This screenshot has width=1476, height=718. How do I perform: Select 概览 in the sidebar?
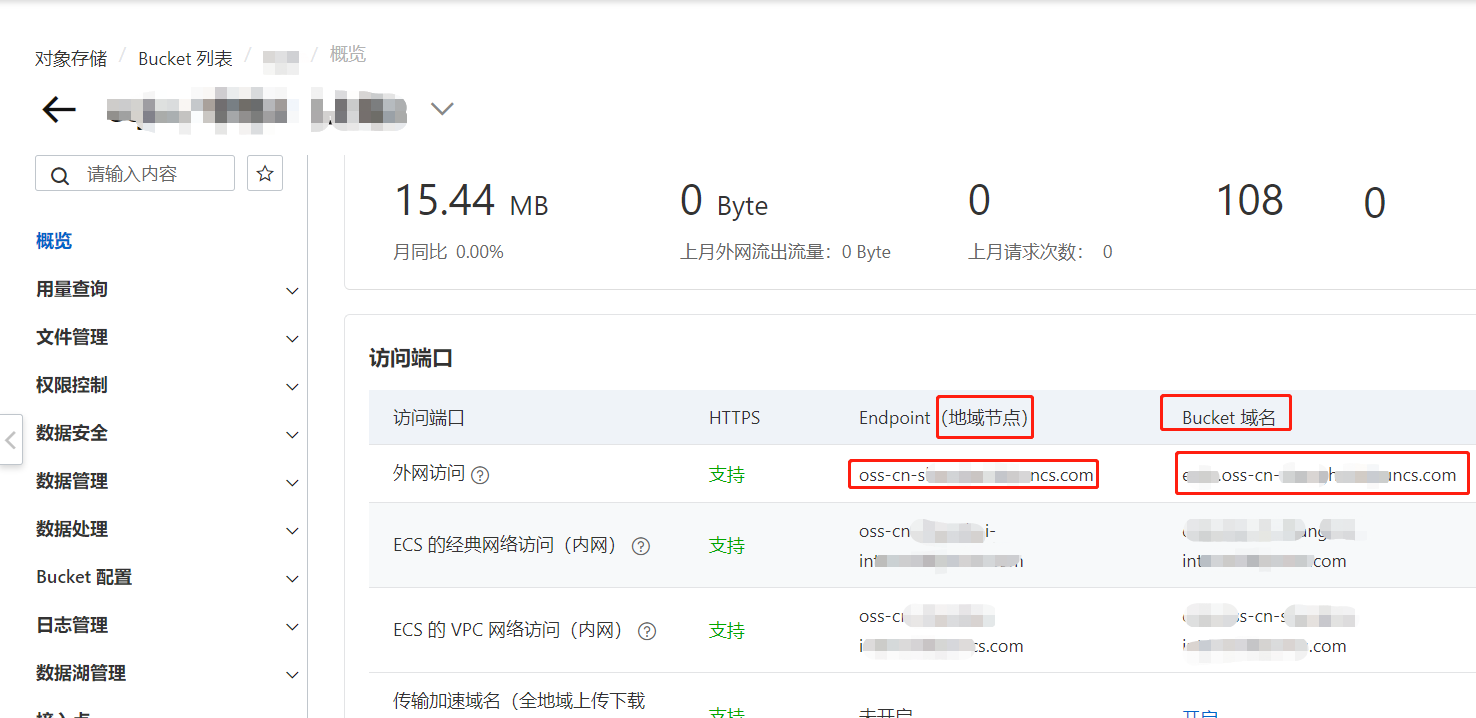[x=54, y=241]
